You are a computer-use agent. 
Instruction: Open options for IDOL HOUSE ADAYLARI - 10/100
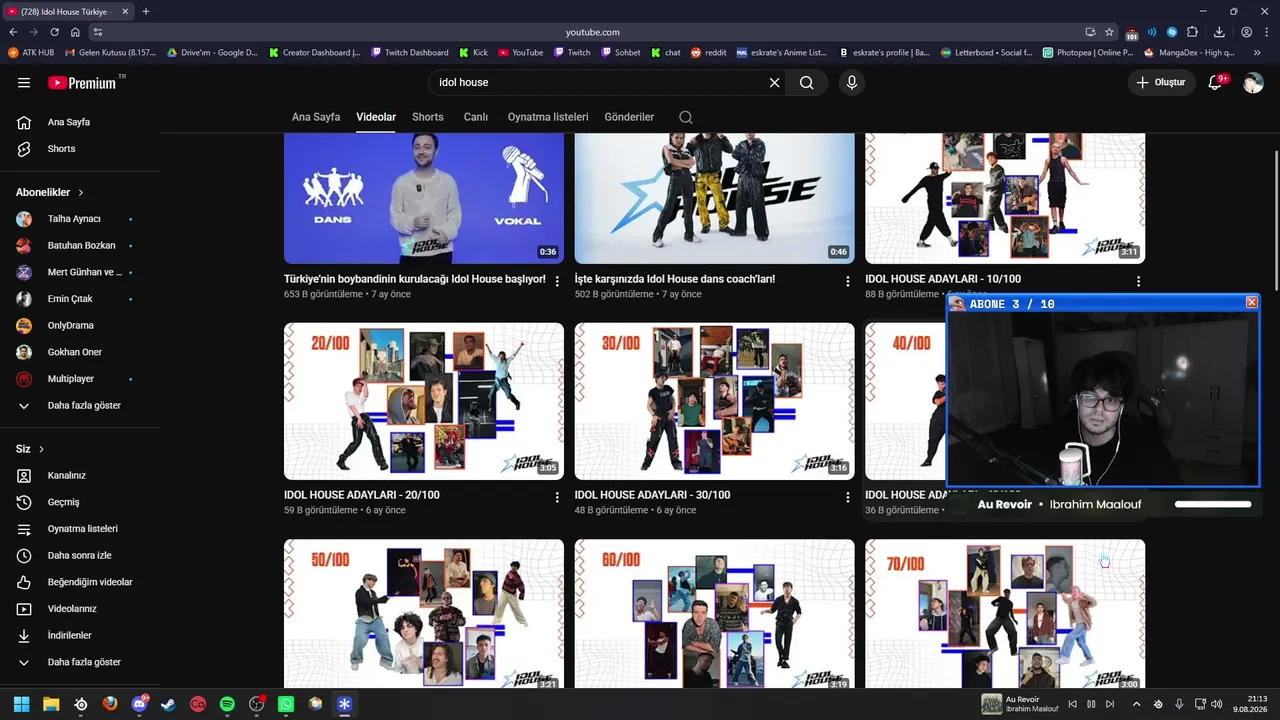tap(1138, 281)
